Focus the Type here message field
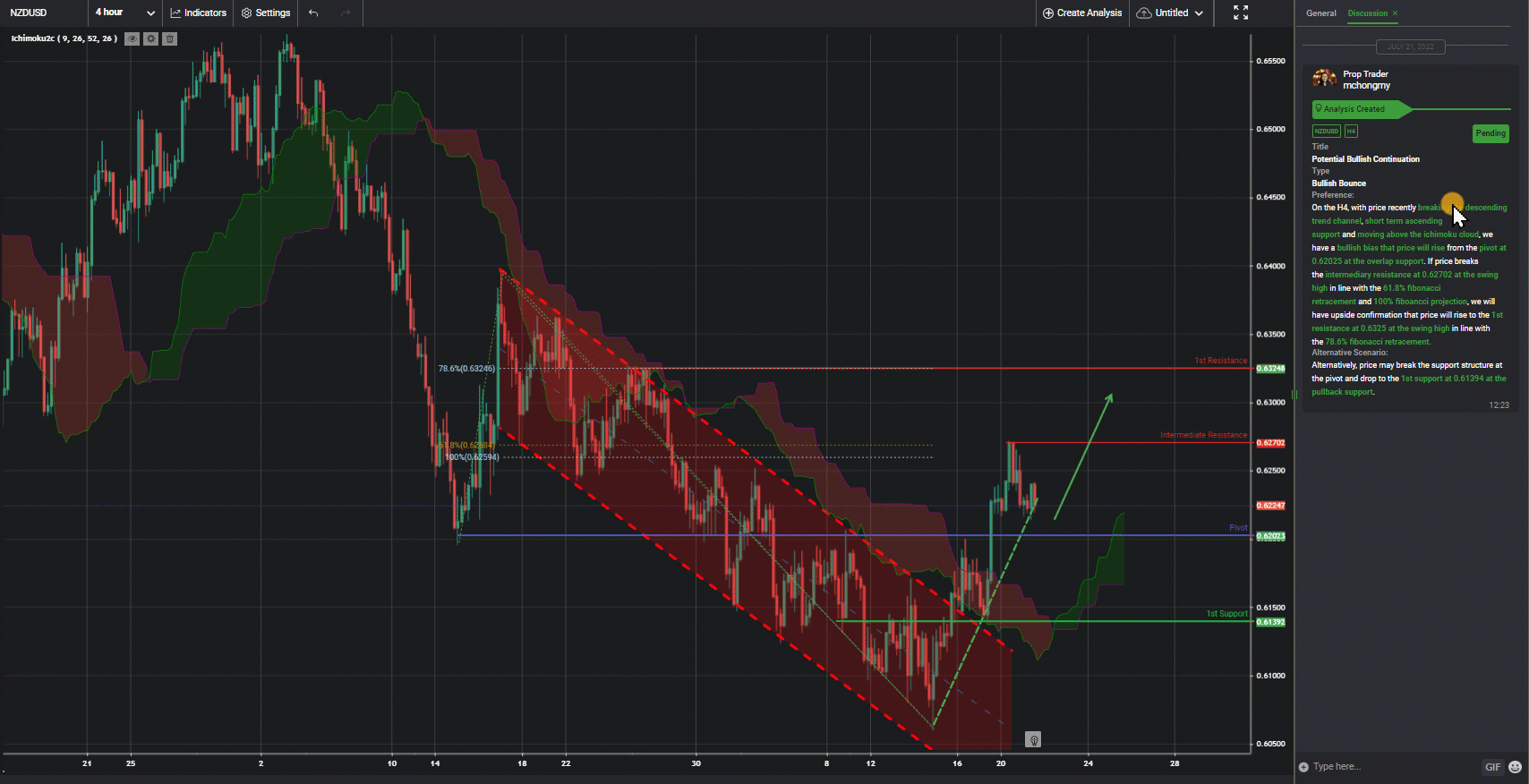The height and width of the screenshot is (784, 1529). [x=1392, y=767]
